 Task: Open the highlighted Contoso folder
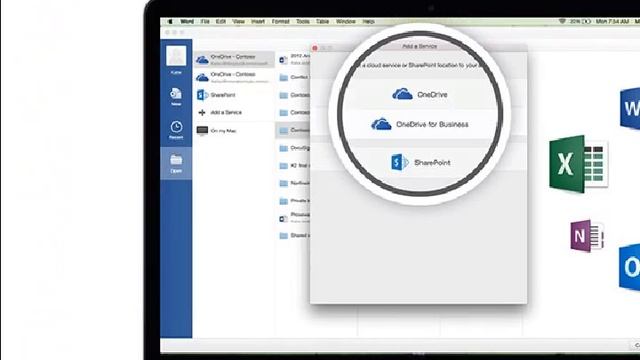tap(293, 131)
